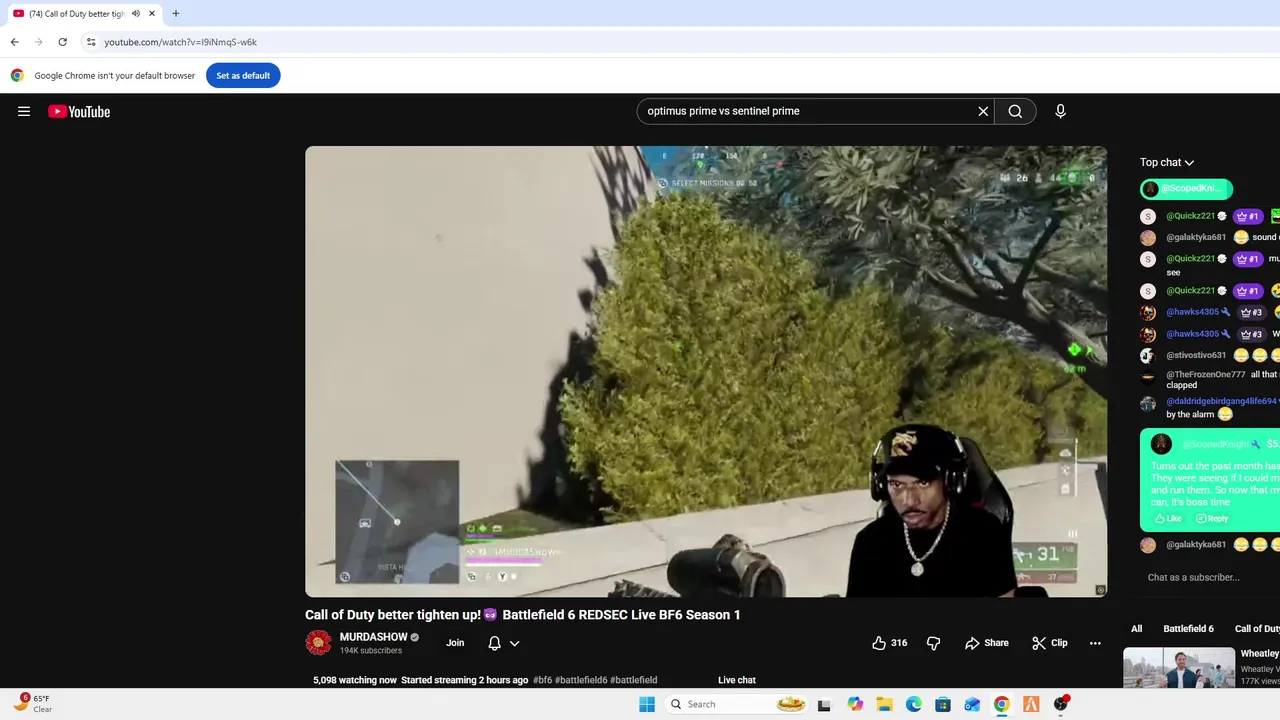Open the notification bell dropdown
Image resolution: width=1280 pixels, height=720 pixels.
tap(503, 643)
